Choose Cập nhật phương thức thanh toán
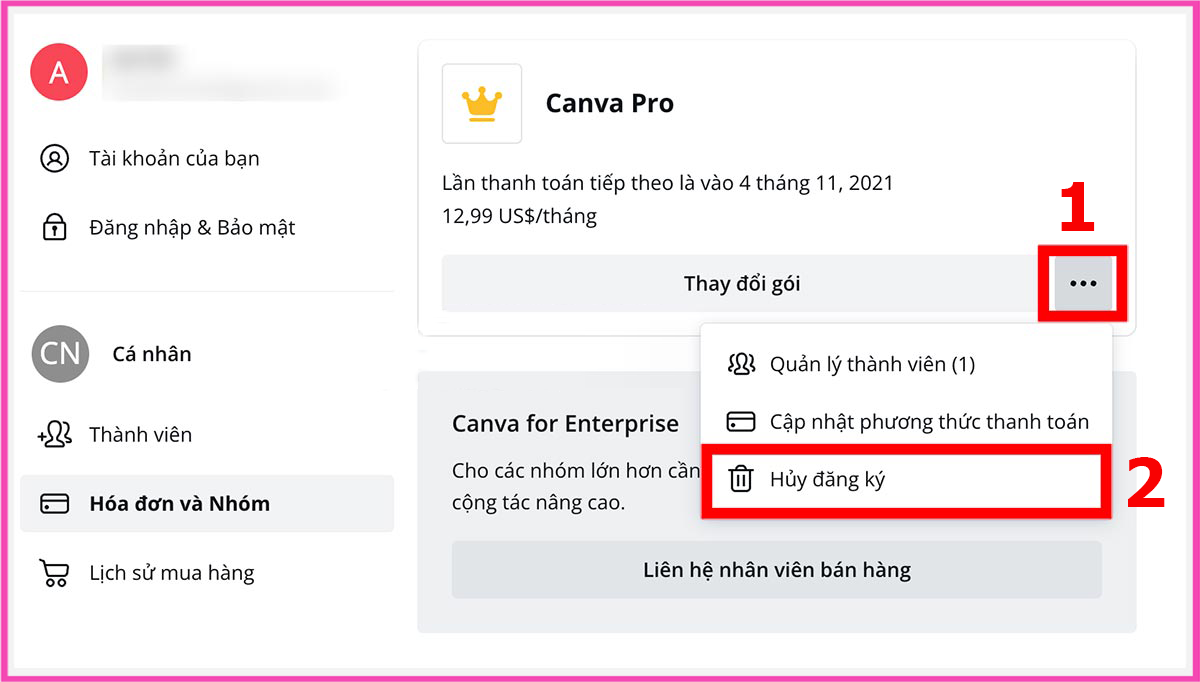 coord(928,422)
